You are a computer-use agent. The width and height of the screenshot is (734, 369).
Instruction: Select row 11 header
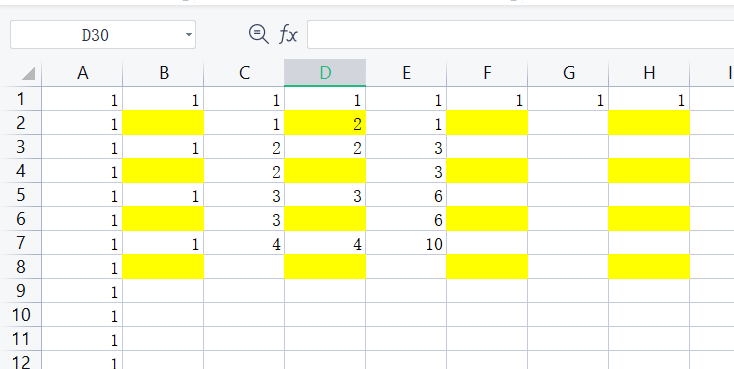click(21, 338)
